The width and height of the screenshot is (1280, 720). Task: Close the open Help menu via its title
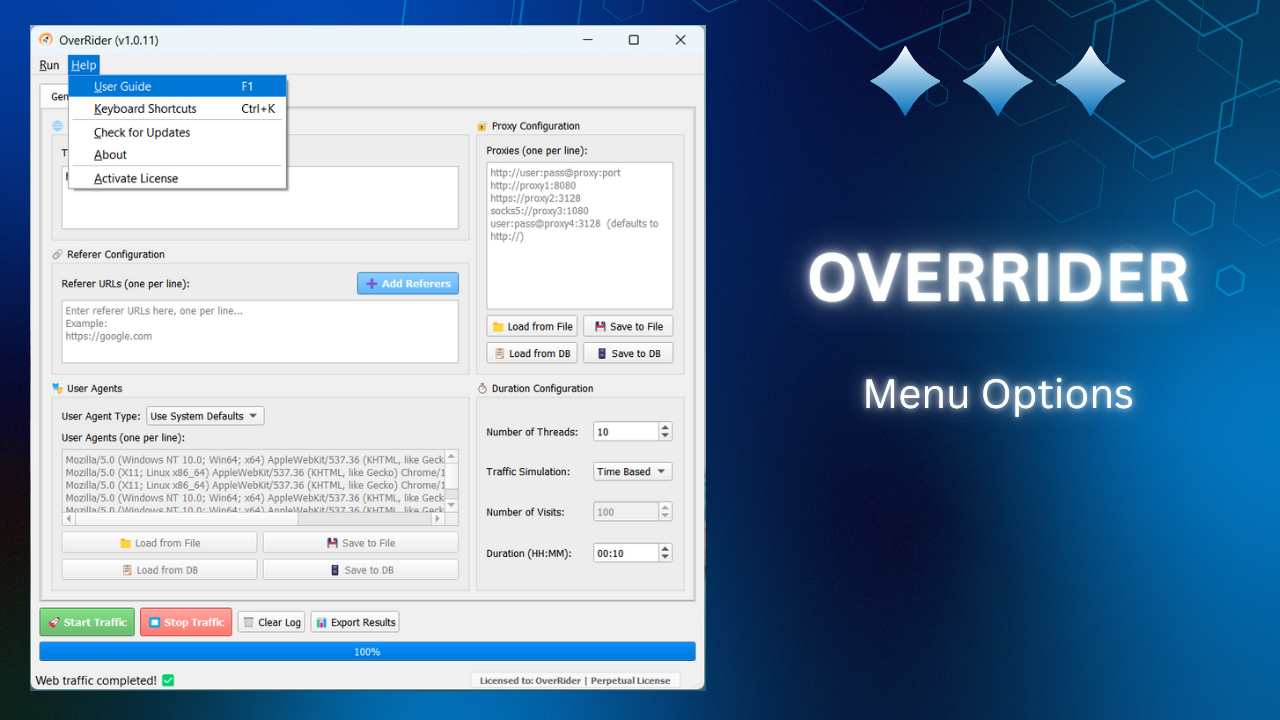84,65
